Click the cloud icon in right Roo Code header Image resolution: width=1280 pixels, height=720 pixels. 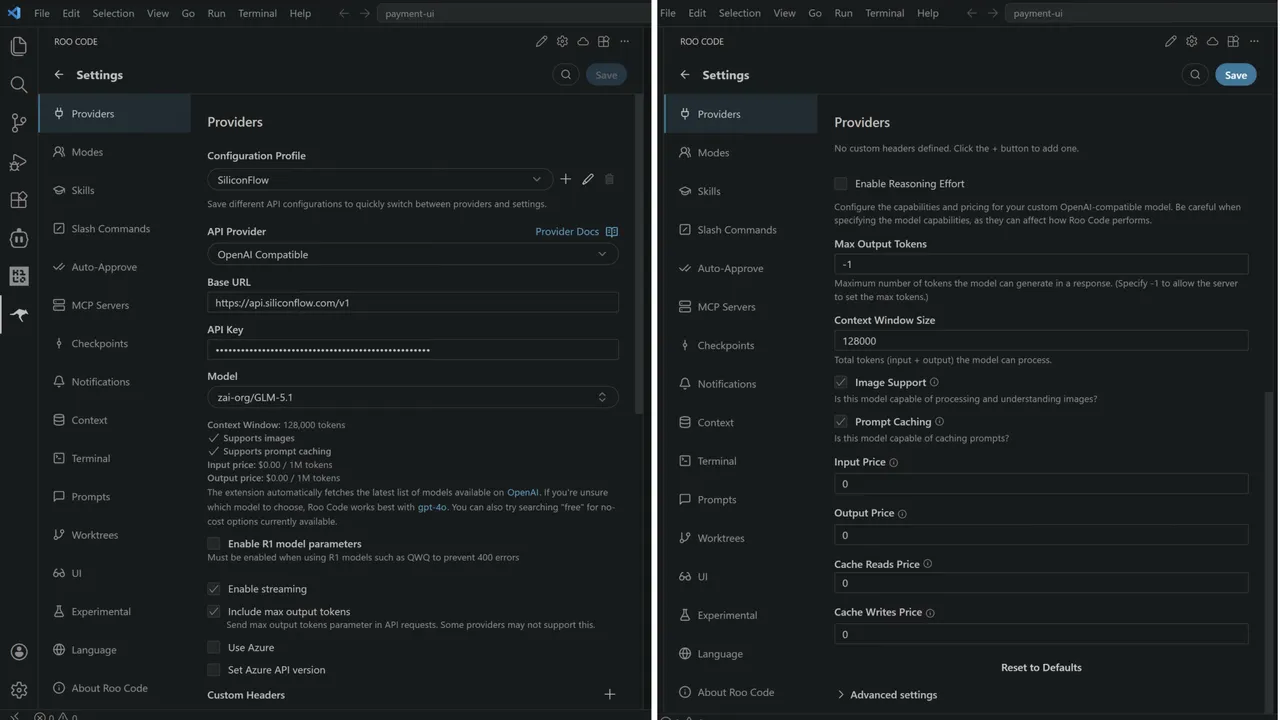point(1212,41)
